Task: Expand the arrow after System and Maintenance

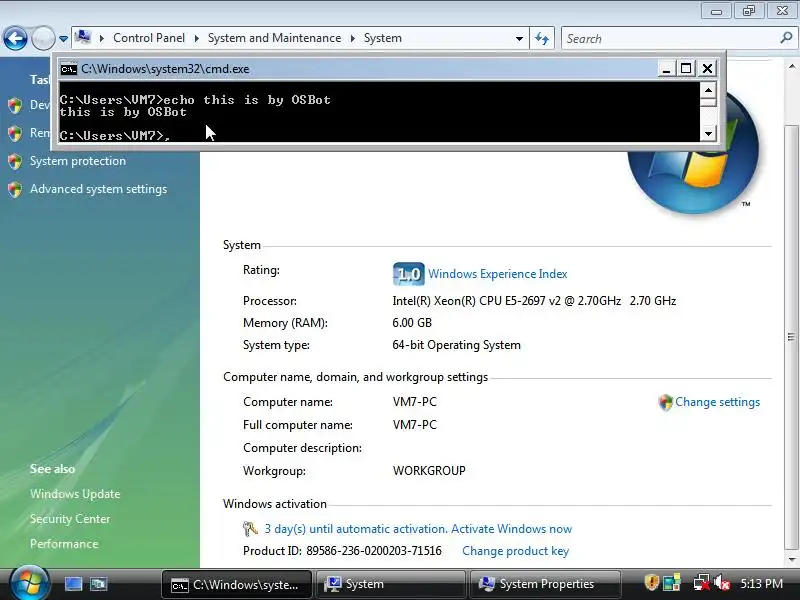Action: click(353, 38)
